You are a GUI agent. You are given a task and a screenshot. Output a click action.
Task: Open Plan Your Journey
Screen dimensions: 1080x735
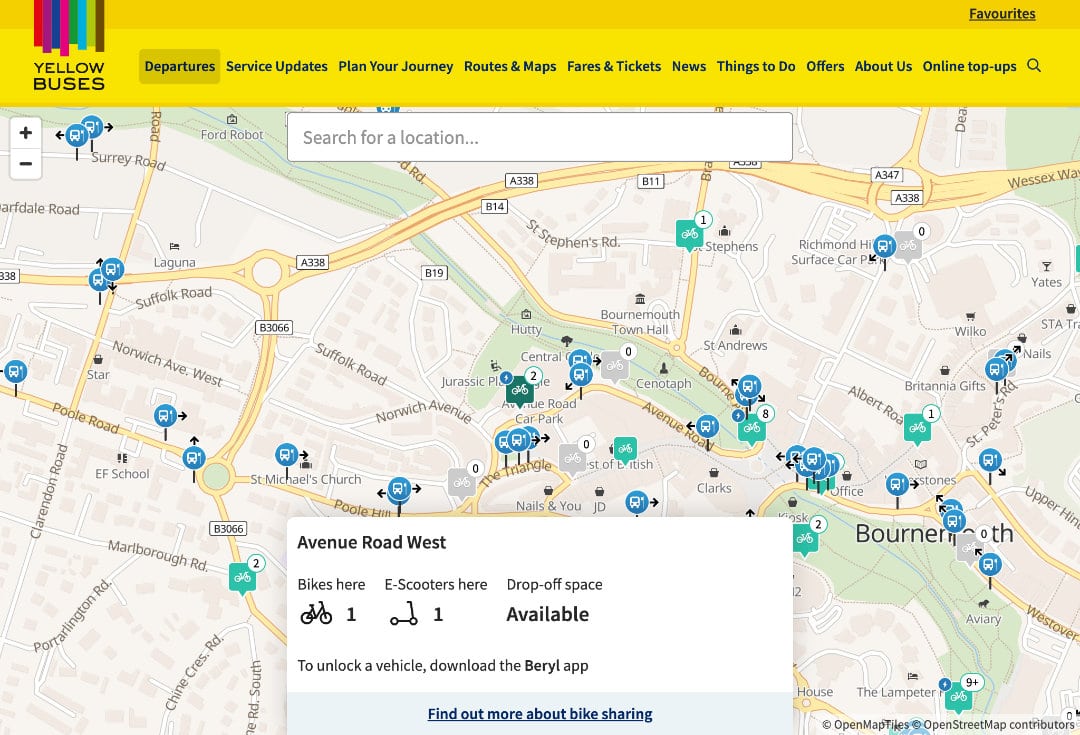tap(396, 66)
